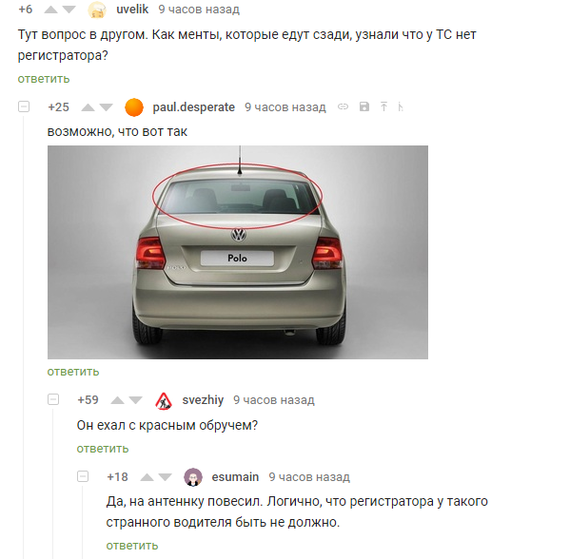Upvote esumain's comment
Viewport: 570px width, 559px height.
click(147, 477)
